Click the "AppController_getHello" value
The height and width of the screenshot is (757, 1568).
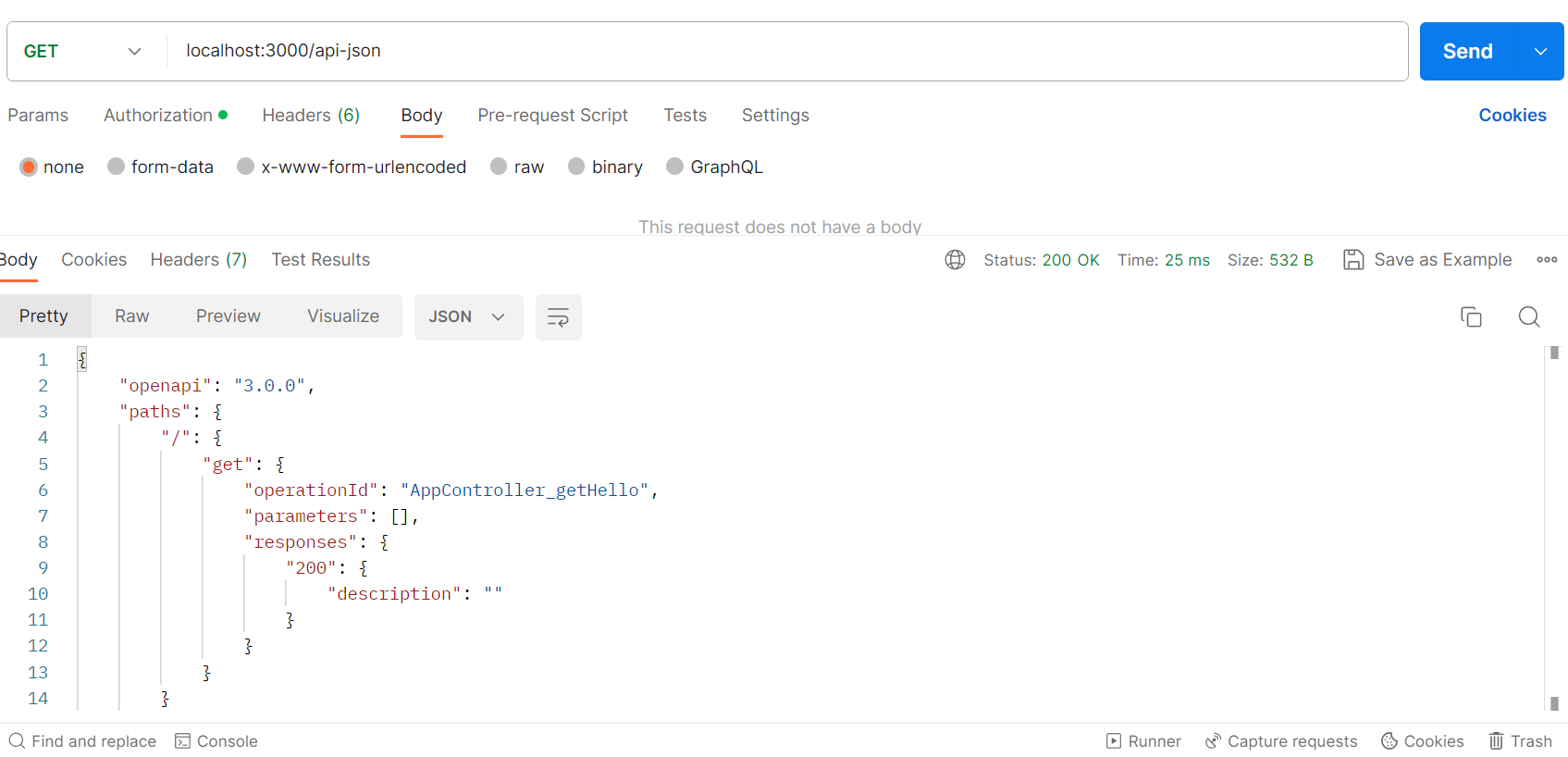pyautogui.click(x=525, y=490)
